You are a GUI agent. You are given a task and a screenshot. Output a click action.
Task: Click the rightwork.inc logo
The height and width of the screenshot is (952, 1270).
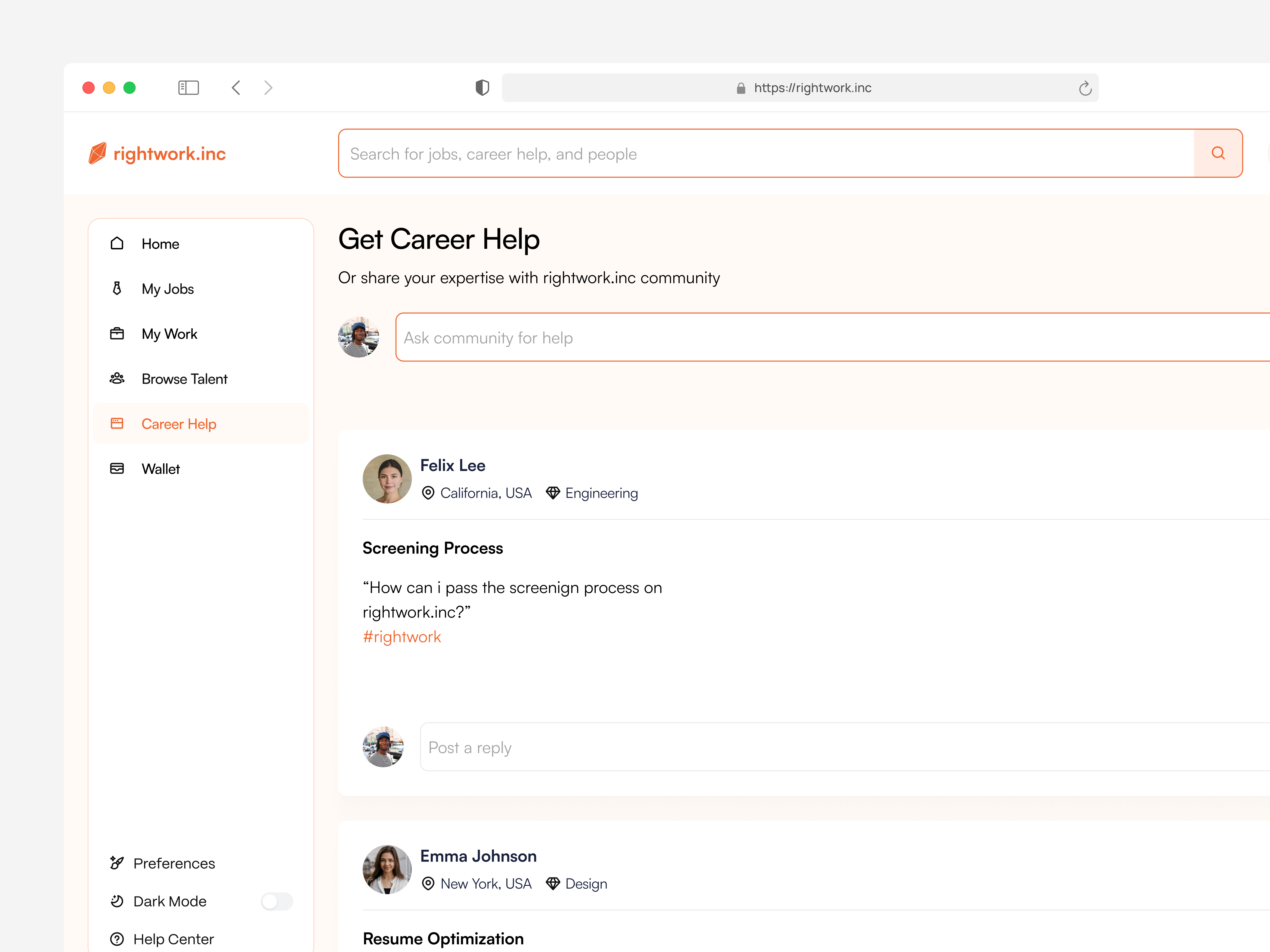click(x=156, y=153)
